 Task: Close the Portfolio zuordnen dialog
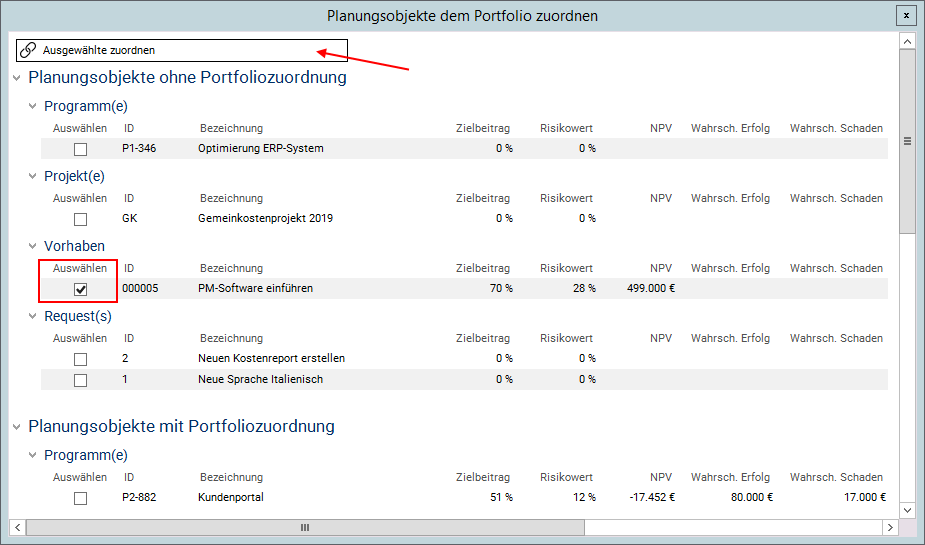(x=905, y=15)
